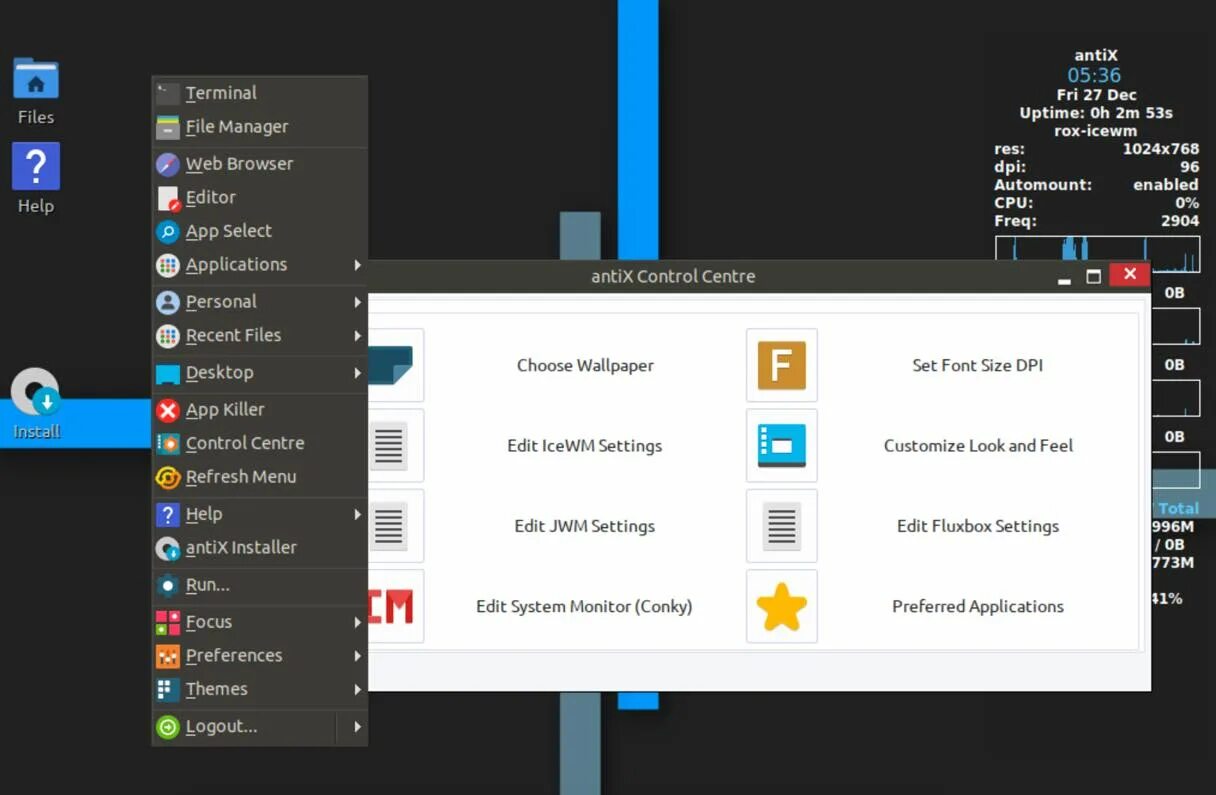
Task: Click the Edit Fluxbox Settings label
Action: click(x=978, y=526)
